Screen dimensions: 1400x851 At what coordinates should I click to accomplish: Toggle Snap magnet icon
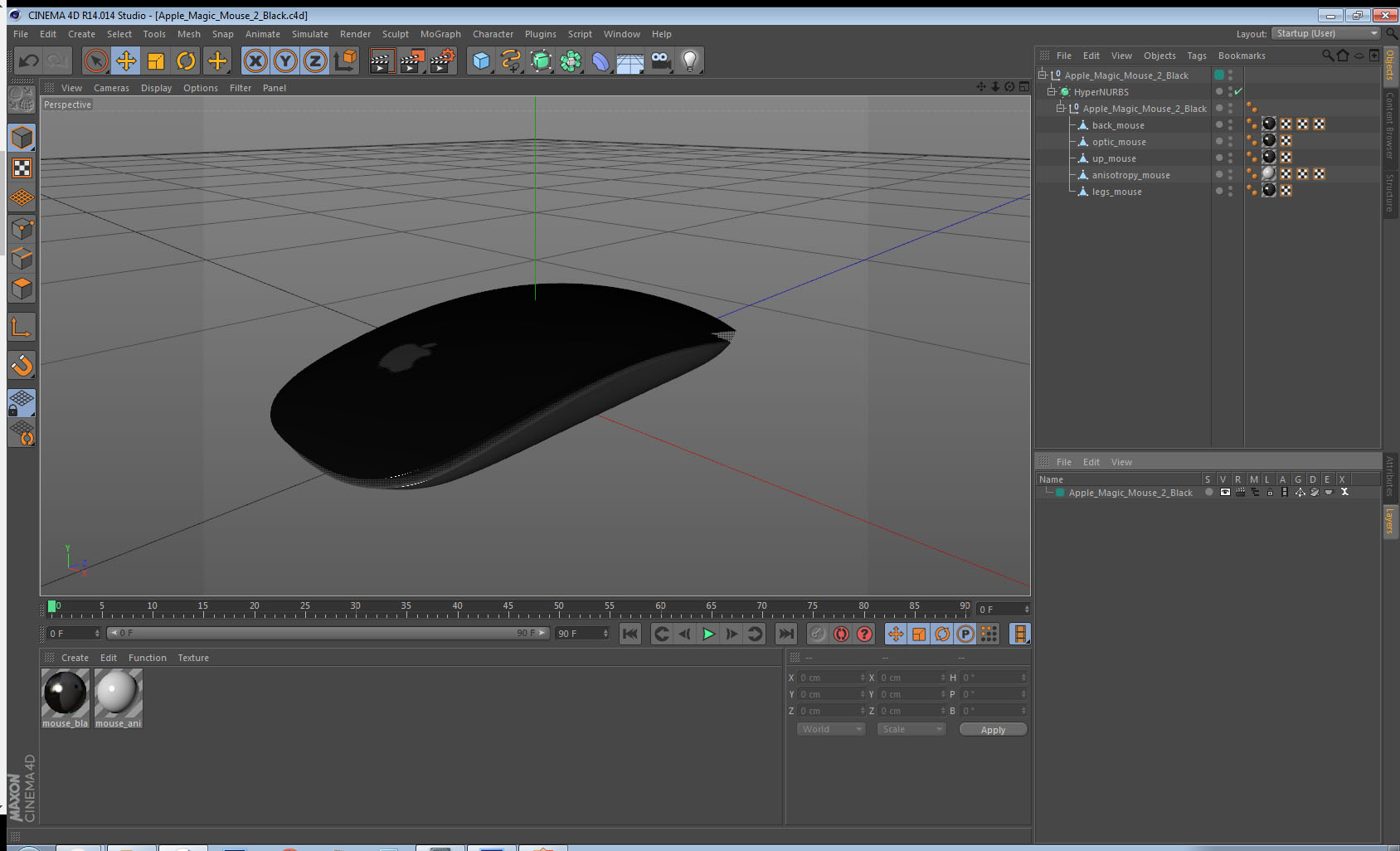22,365
